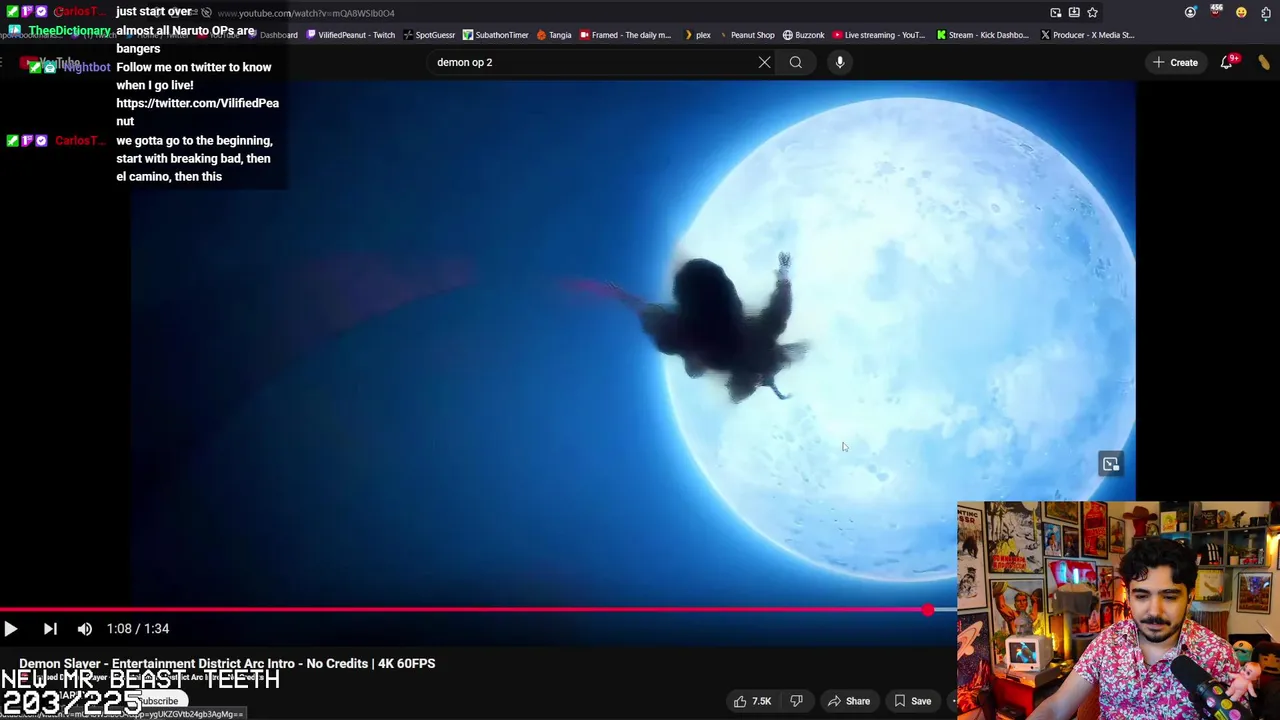This screenshot has width=1280, height=720.
Task: Click the browser address bar URL
Action: coord(306,13)
